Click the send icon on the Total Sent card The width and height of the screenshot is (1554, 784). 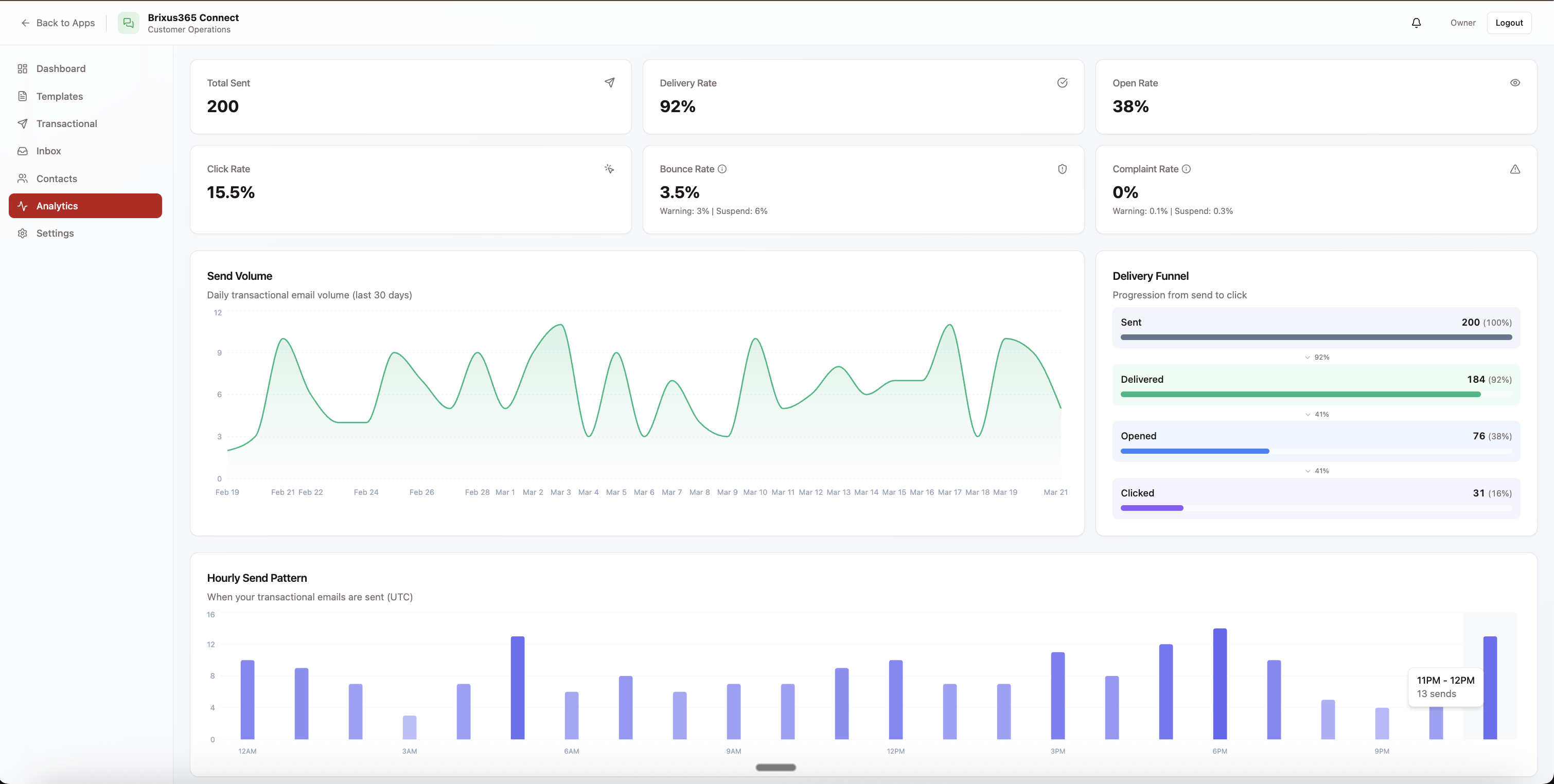point(609,83)
